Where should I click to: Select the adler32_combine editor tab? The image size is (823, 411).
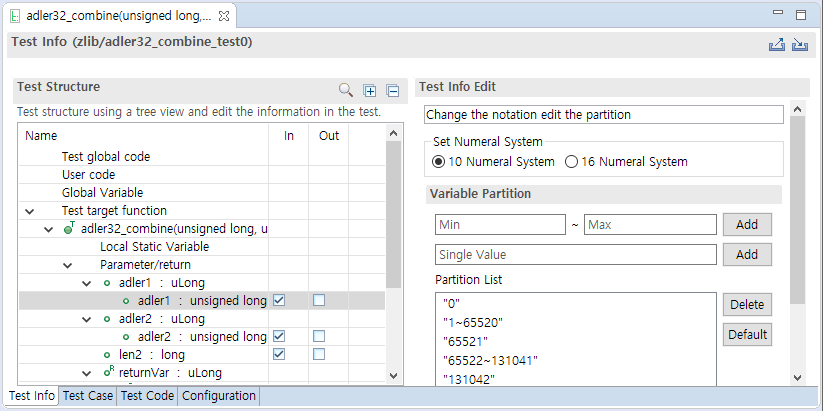pos(119,16)
